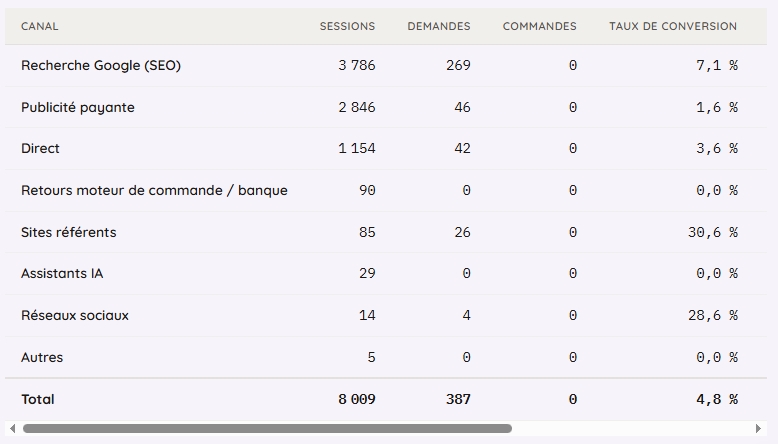Click the 90 sessions value

click(367, 190)
